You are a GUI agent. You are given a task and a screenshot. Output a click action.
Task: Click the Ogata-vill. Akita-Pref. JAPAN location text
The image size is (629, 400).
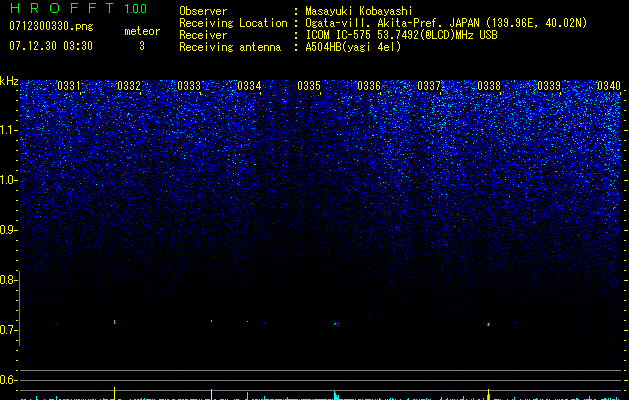(446, 23)
